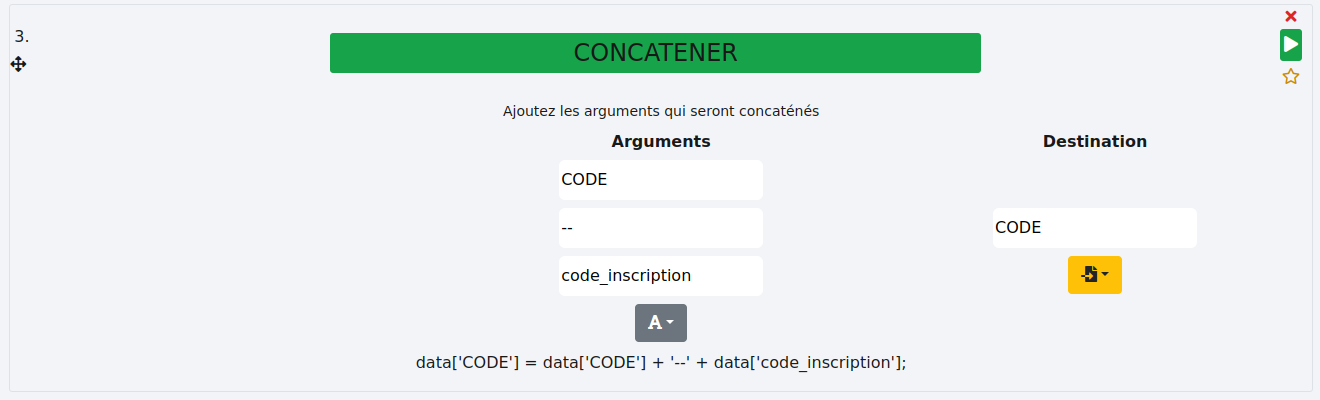Click the Arguments column heading
The width and height of the screenshot is (1320, 400).
660,142
